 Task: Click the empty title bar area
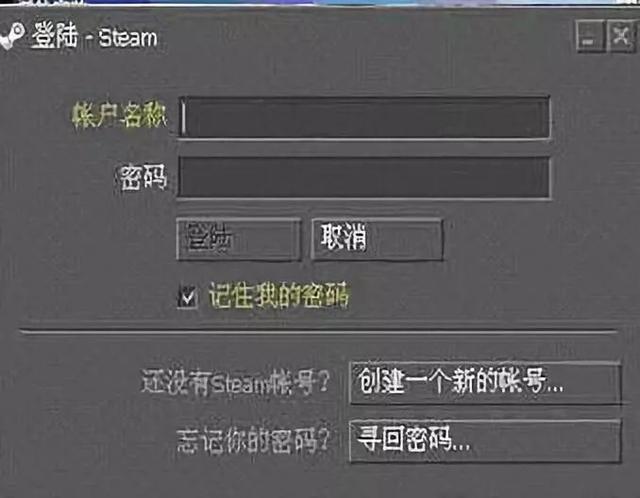(x=367, y=36)
